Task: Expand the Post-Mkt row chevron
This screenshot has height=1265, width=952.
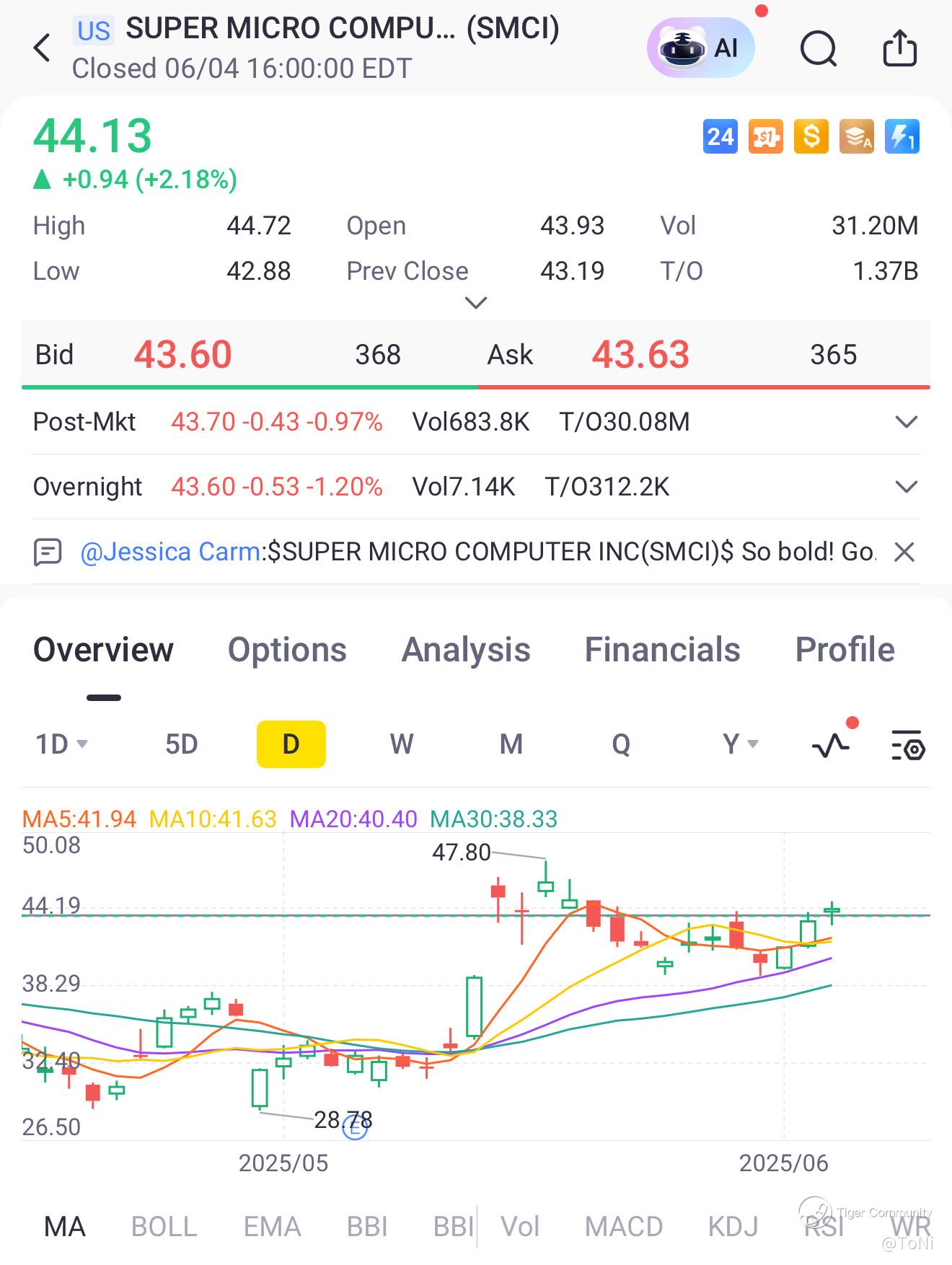Action: (906, 421)
